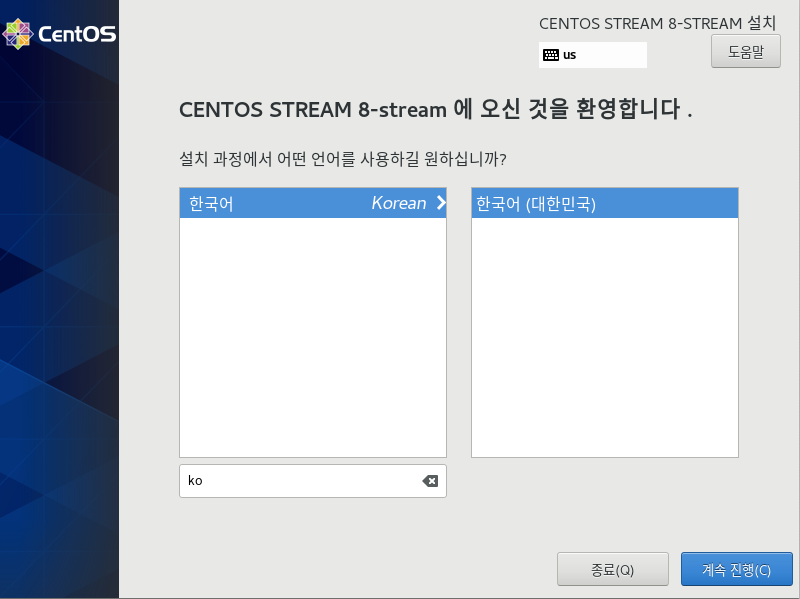Clear the language search with the backspace icon
Image resolution: width=800 pixels, height=599 pixels.
click(430, 481)
